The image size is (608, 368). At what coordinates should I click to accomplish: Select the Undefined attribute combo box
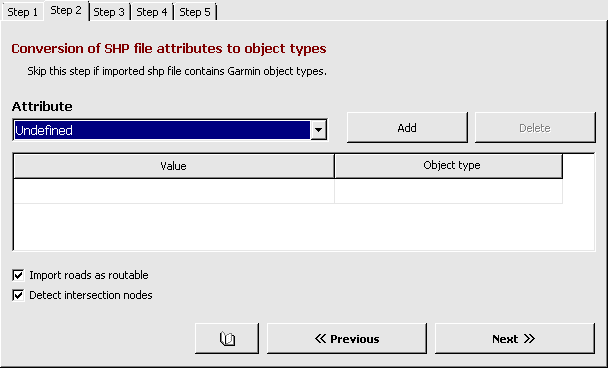point(170,130)
